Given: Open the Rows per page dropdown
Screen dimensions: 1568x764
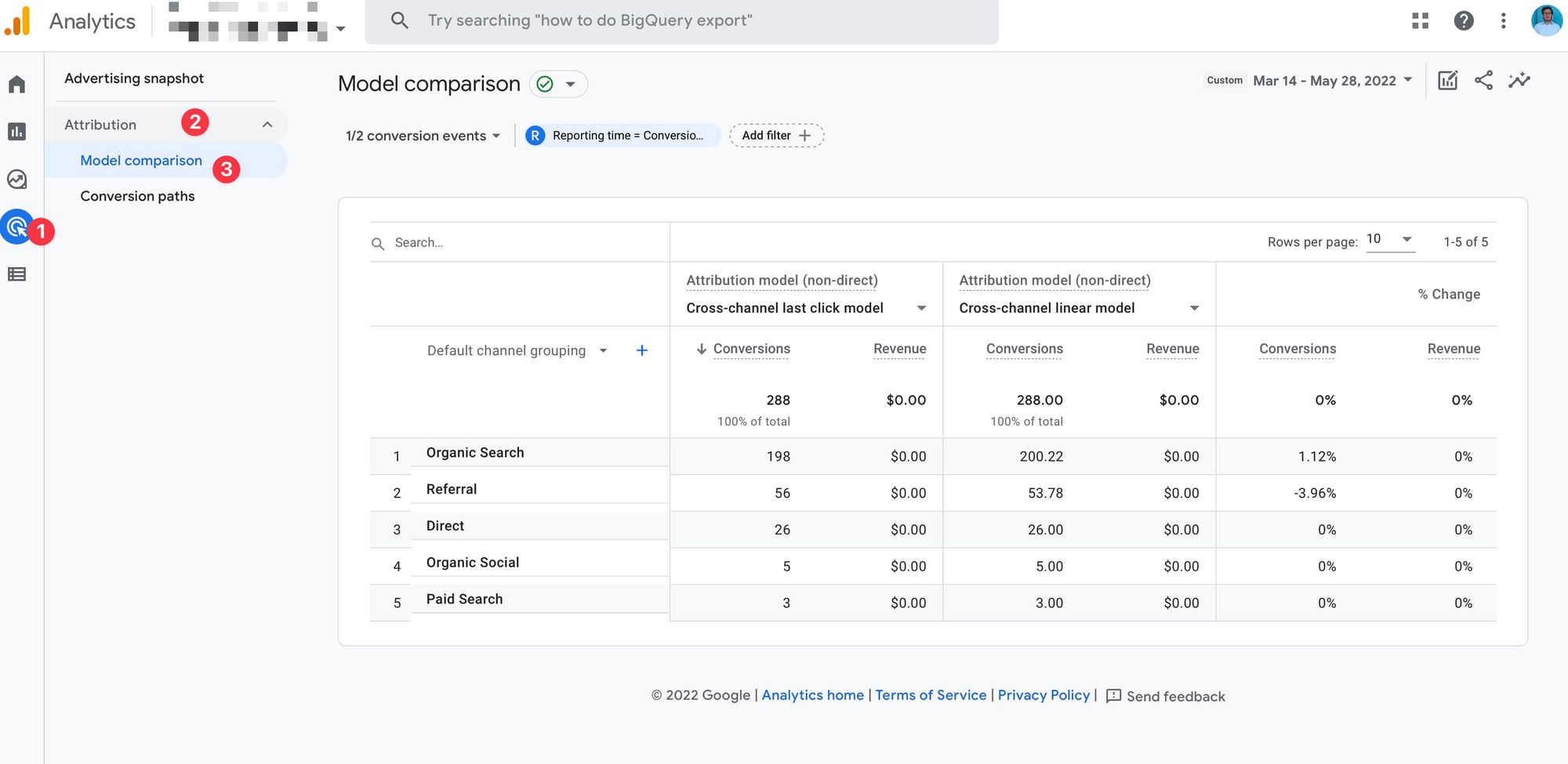Looking at the screenshot, I should tap(1389, 240).
